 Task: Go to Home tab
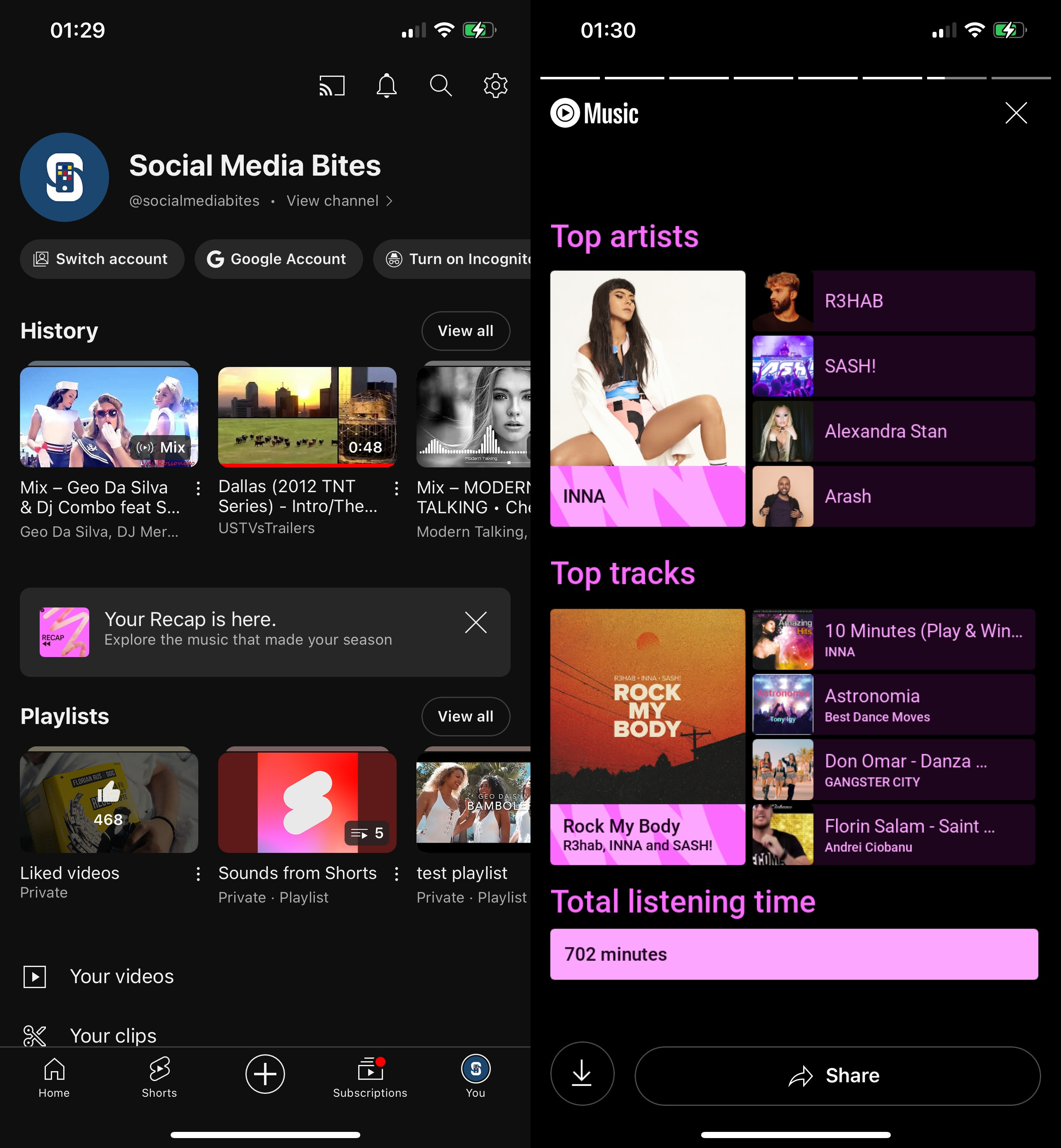point(54,1078)
